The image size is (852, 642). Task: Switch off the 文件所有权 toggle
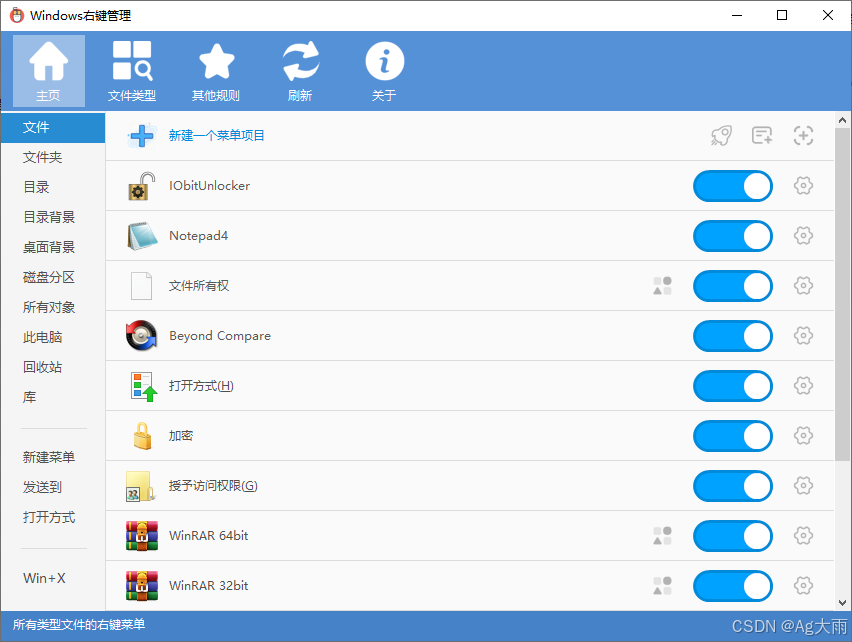[732, 286]
